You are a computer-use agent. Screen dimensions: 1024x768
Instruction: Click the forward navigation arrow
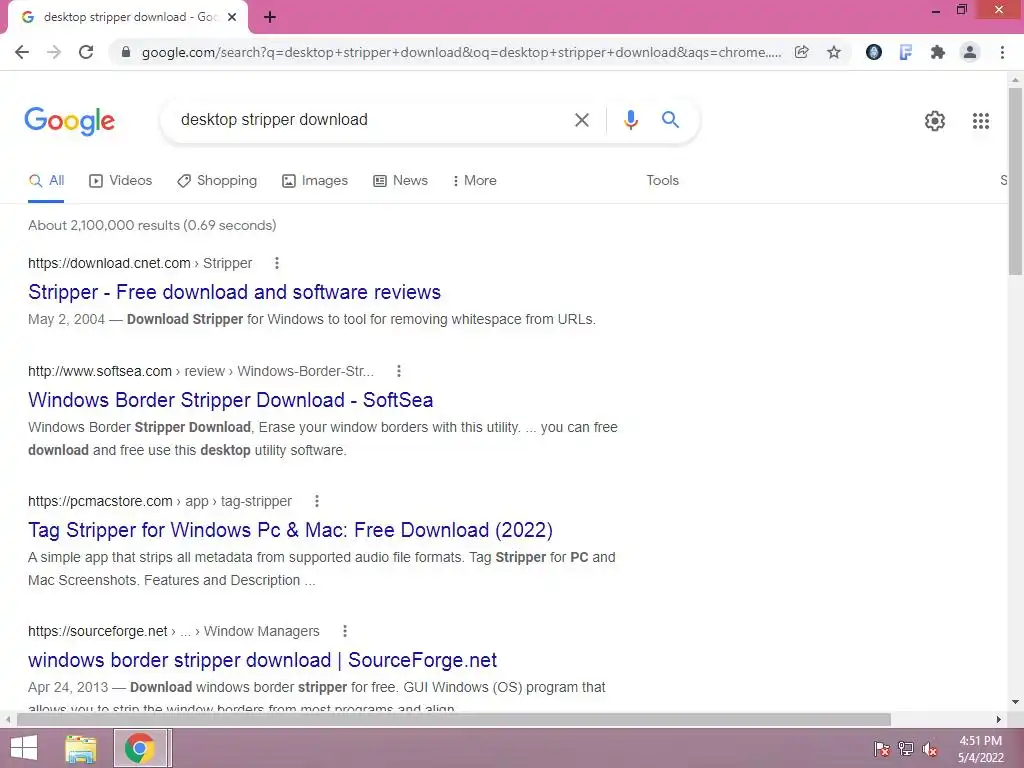click(54, 52)
